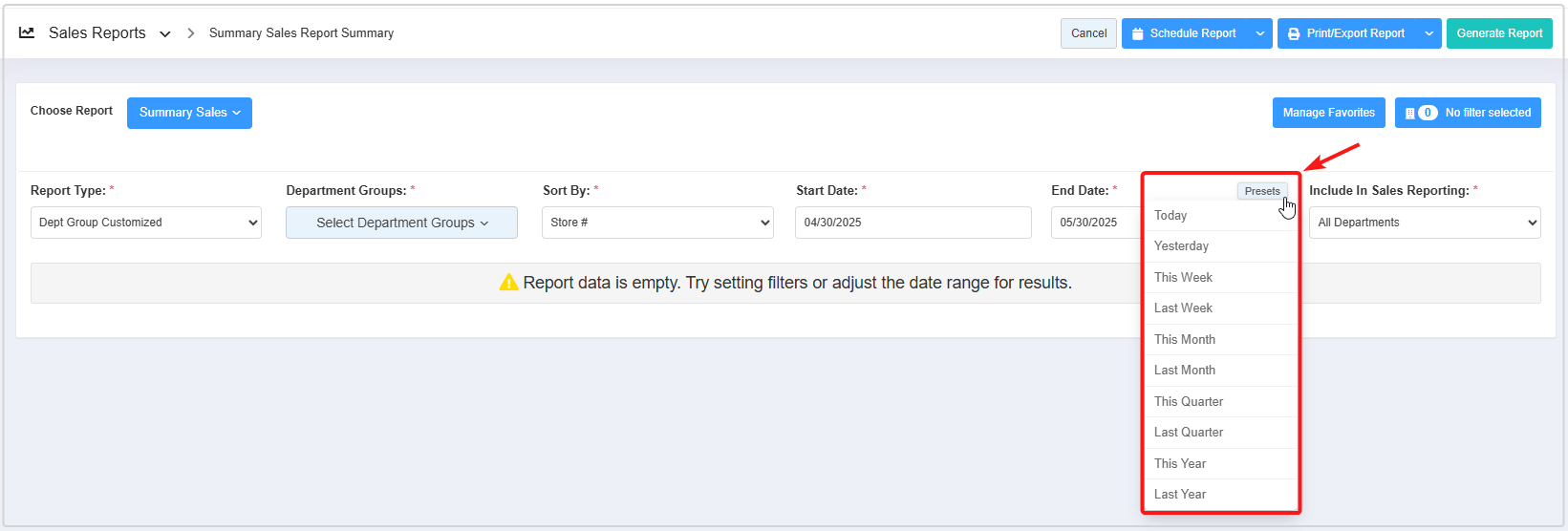
Task: Click the Sales Reports chart icon
Action: 27,32
